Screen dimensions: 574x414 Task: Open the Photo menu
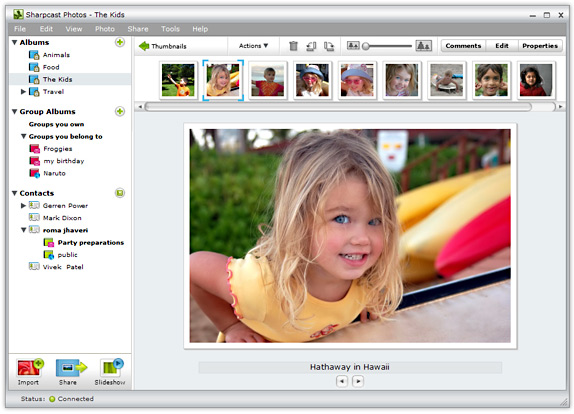click(105, 29)
